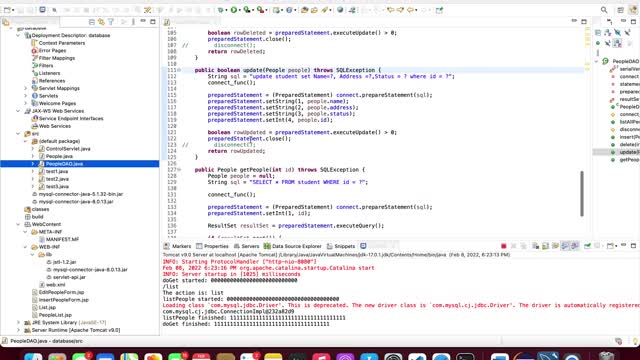Collapse PeopleDAO class in Outline
The height and width of the screenshot is (360, 640).
pos(596,61)
